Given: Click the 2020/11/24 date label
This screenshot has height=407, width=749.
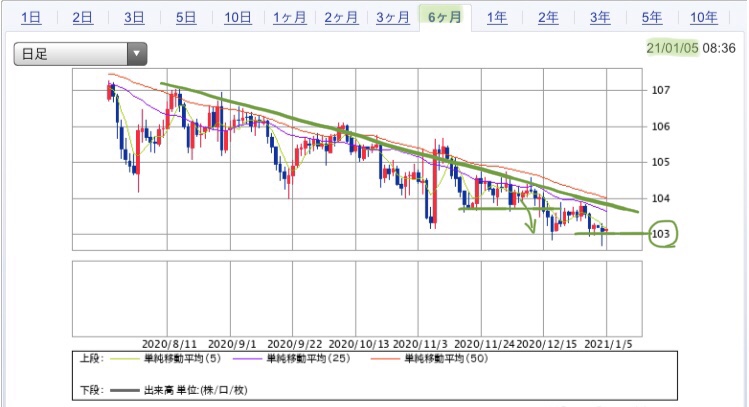Looking at the screenshot, I should [484, 344].
